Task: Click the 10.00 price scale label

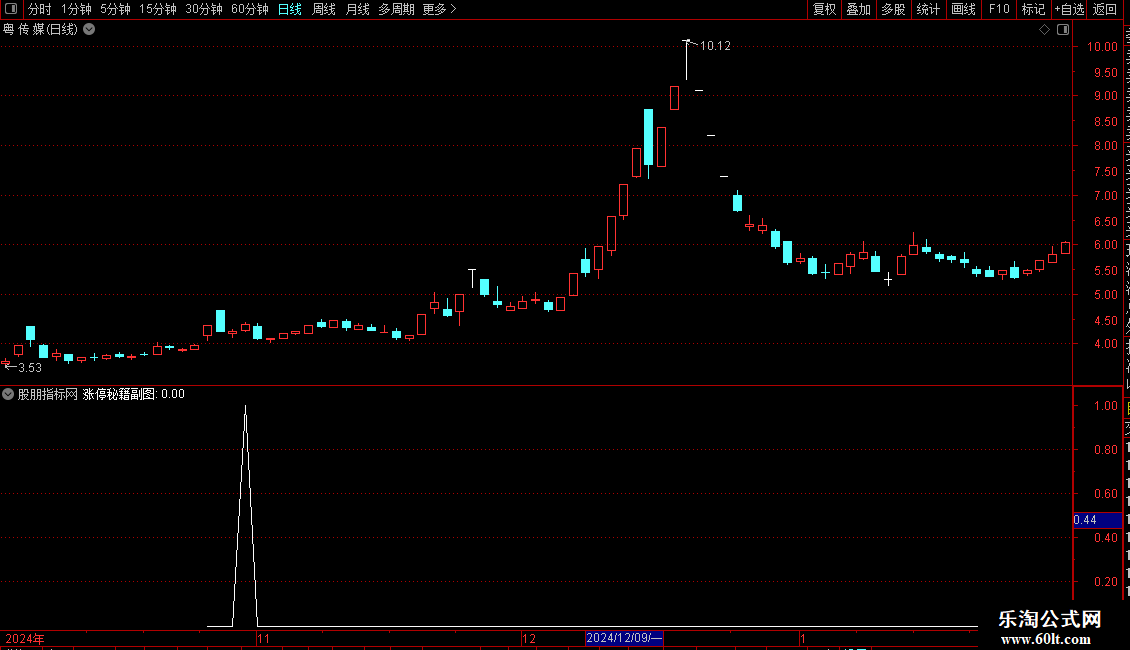Action: tap(1102, 46)
